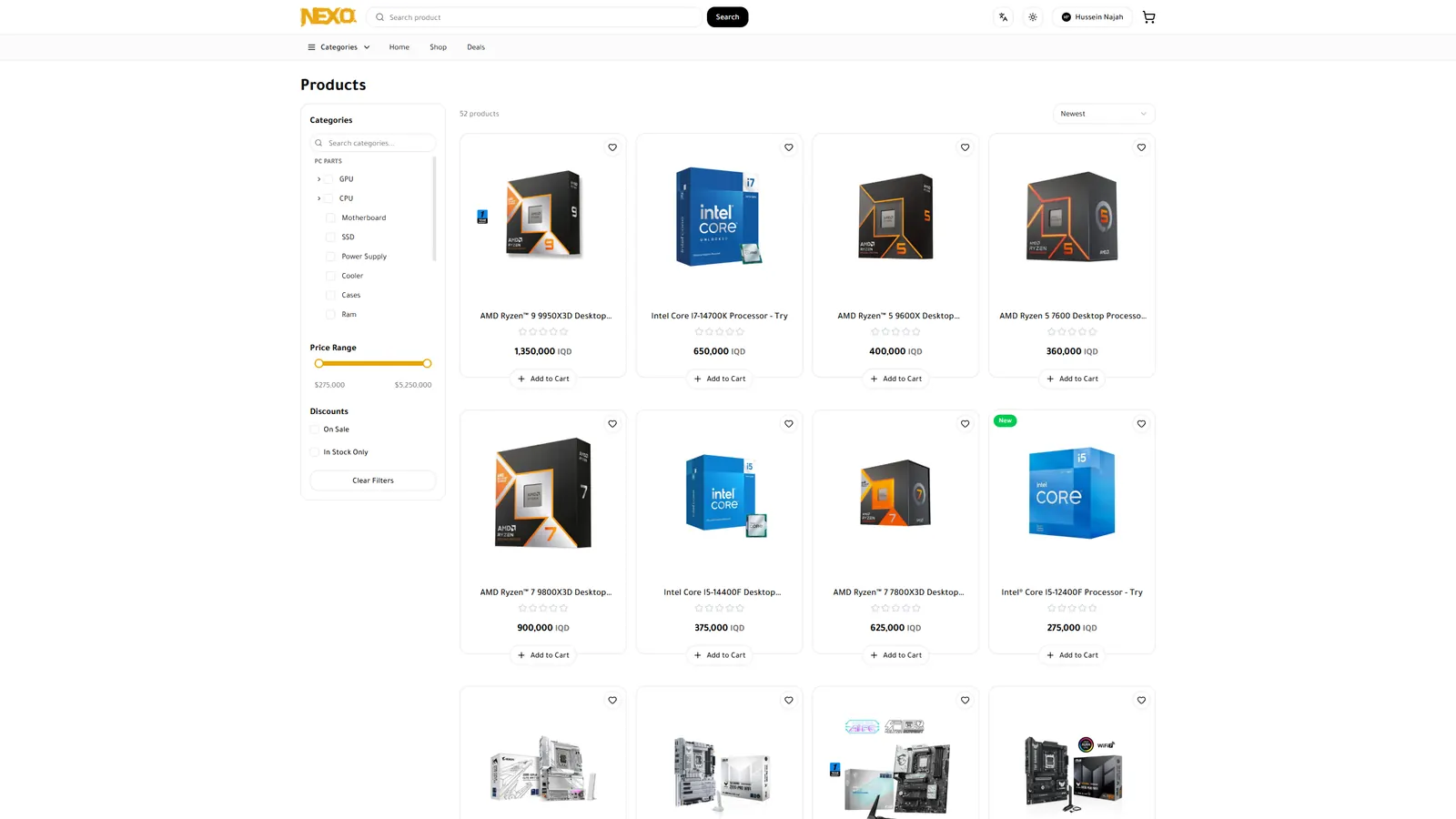Add Intel Core i7-14700K to cart
The image size is (1456, 819).
pos(720,379)
